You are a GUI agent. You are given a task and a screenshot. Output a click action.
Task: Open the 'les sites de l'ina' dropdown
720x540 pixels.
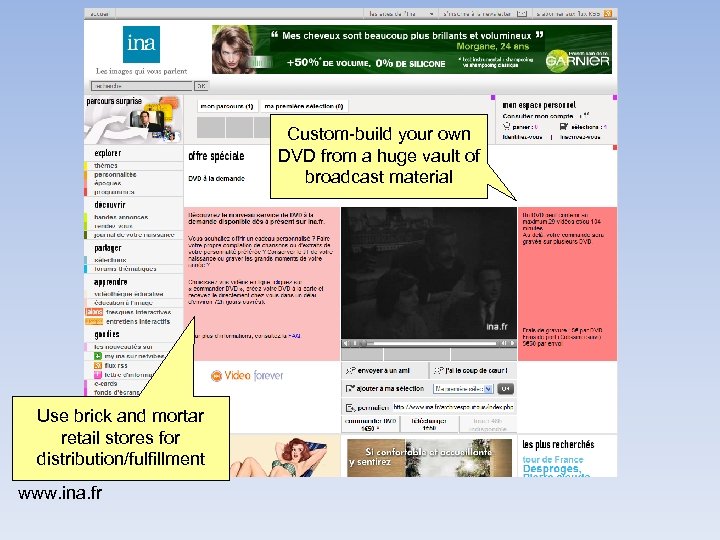point(401,14)
